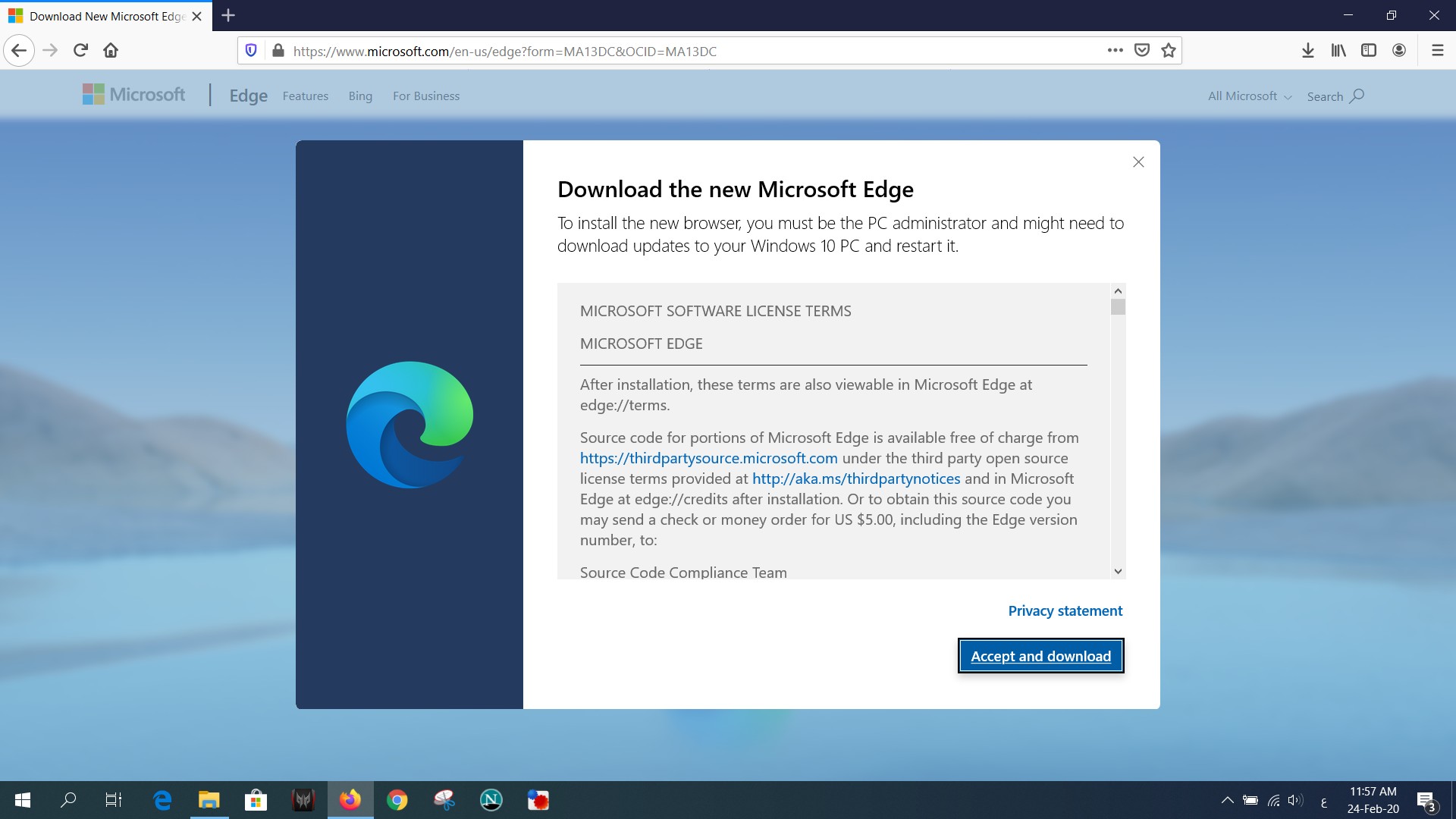Open the Firefox library

point(1338,51)
